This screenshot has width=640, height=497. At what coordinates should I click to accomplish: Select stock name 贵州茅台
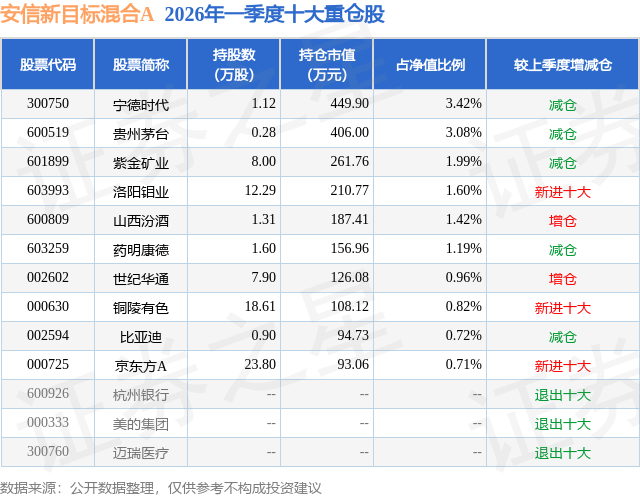[x=141, y=134]
